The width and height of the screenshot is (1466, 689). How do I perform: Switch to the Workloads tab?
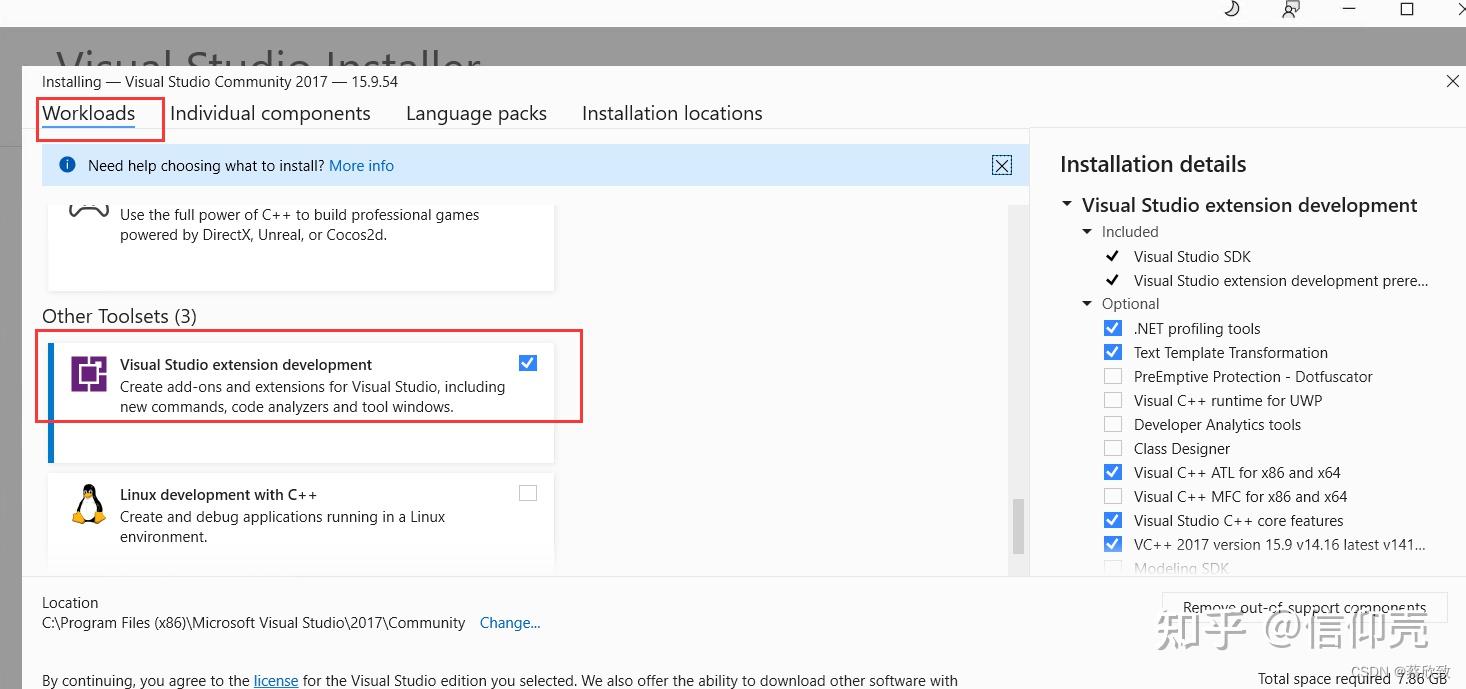point(88,114)
